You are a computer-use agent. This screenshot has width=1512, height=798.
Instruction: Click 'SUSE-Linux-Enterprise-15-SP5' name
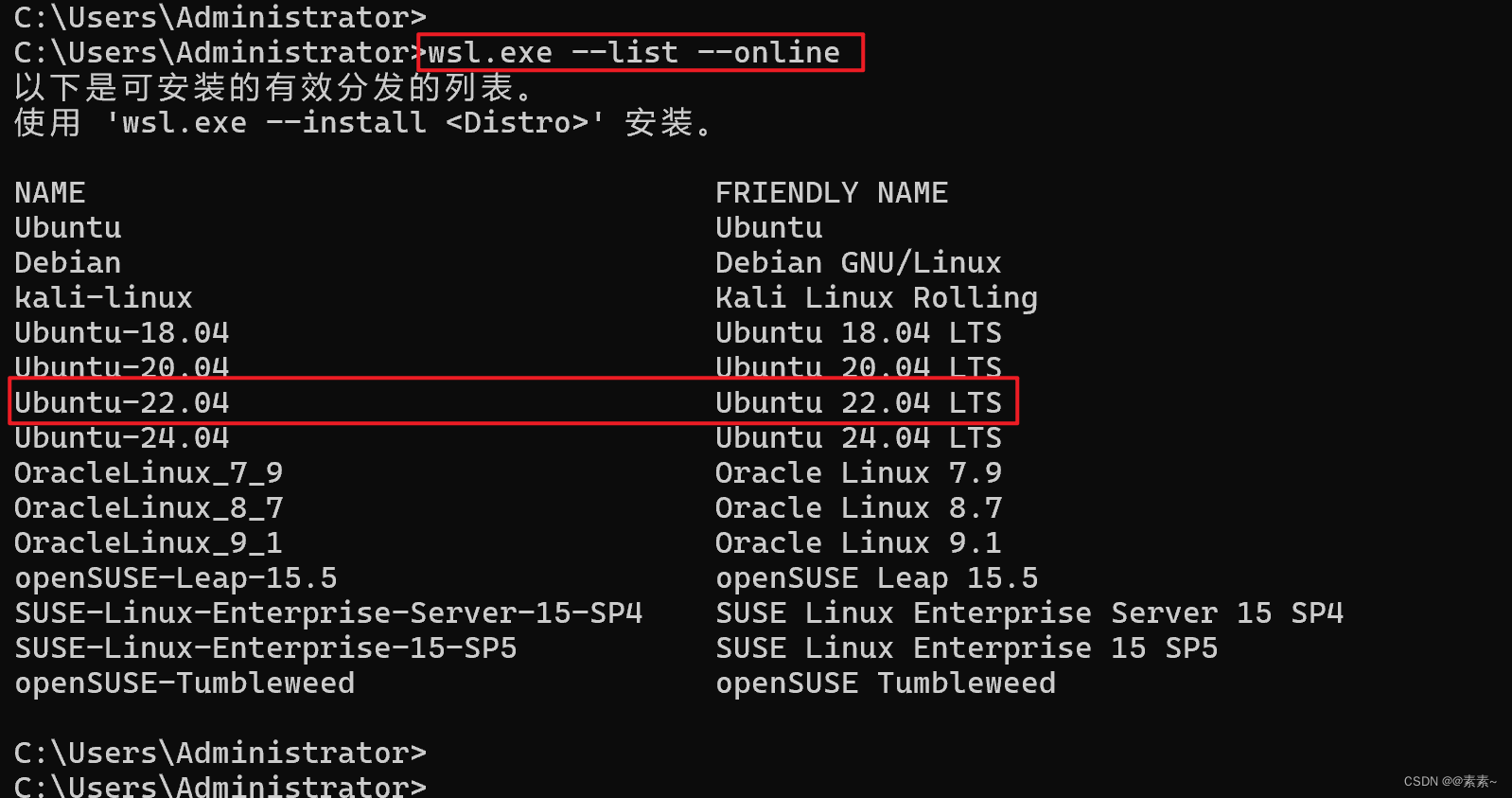click(266, 647)
